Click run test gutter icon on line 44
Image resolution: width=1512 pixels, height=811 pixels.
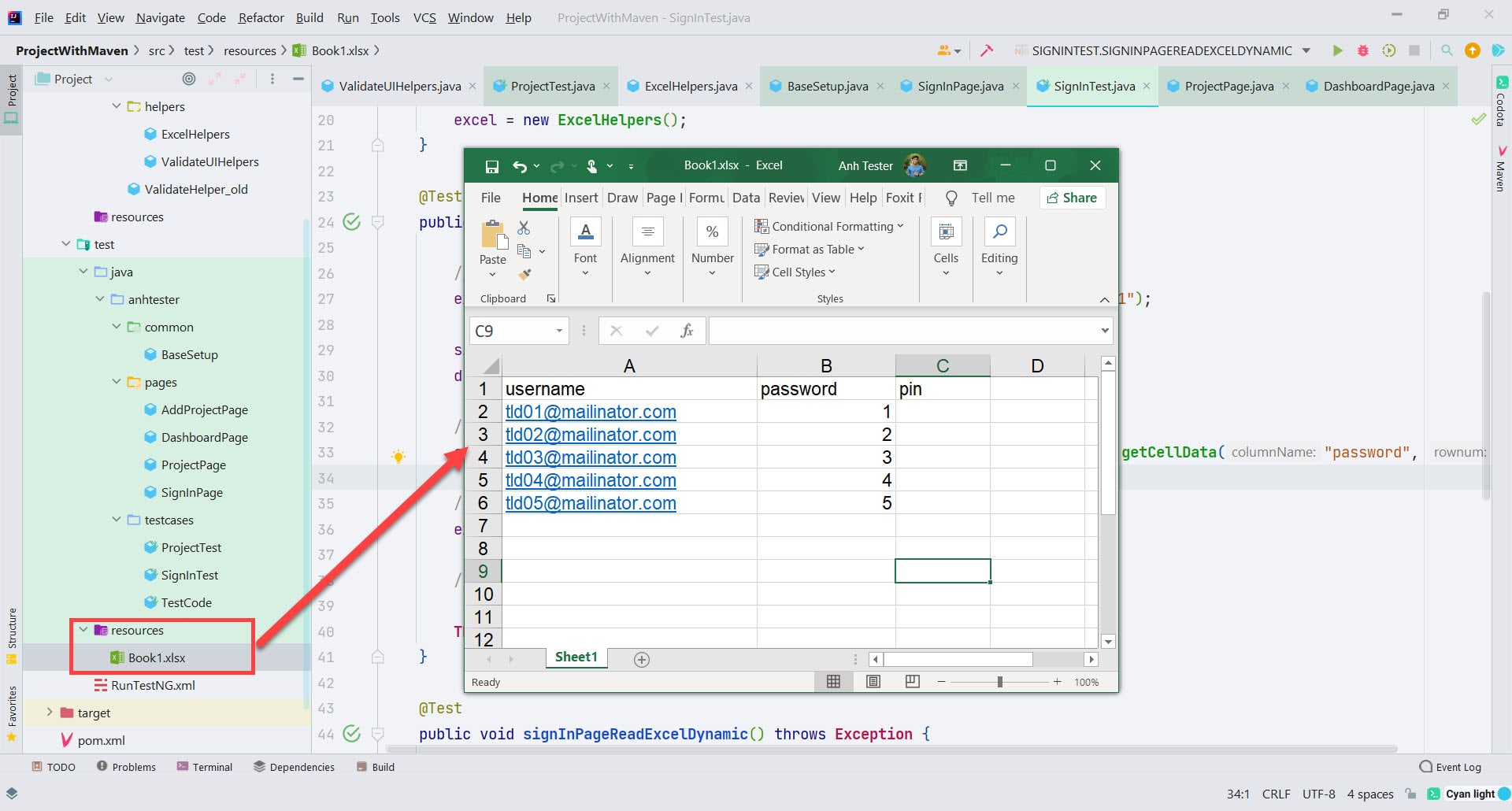coord(352,734)
